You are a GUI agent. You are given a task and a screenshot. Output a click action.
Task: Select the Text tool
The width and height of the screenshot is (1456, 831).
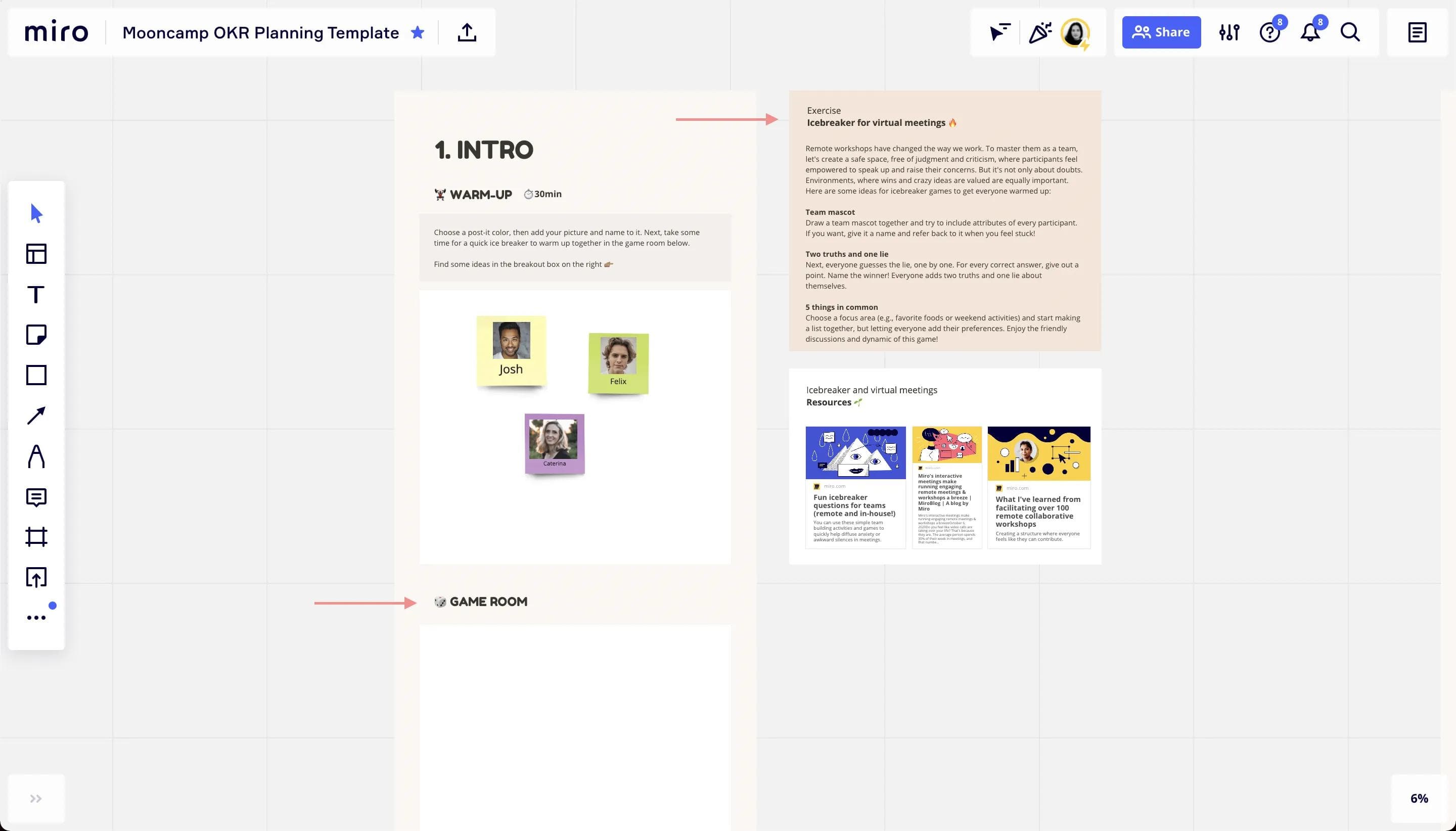[36, 295]
